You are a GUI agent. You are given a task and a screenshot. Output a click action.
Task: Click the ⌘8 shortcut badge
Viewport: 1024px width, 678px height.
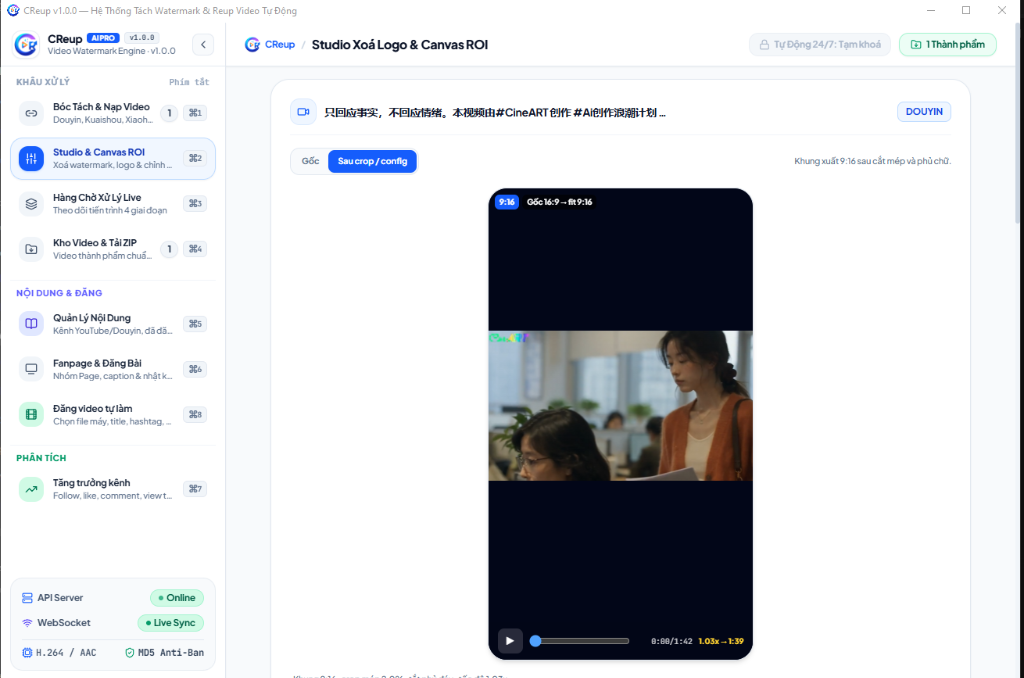pos(195,414)
